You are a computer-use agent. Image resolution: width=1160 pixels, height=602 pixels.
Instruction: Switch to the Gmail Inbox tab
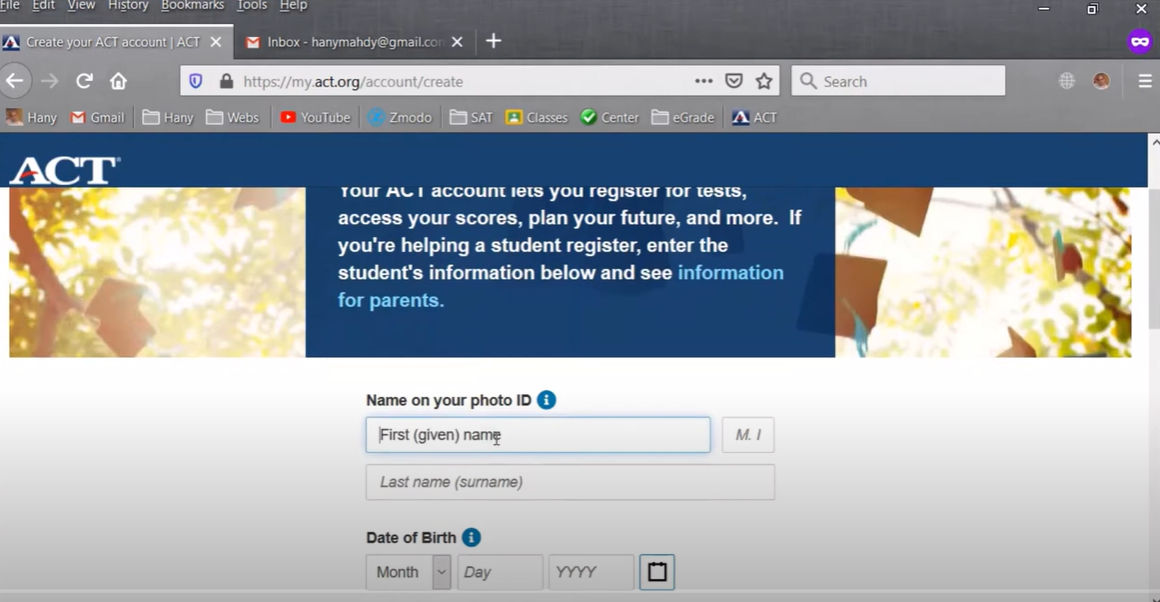coord(354,42)
